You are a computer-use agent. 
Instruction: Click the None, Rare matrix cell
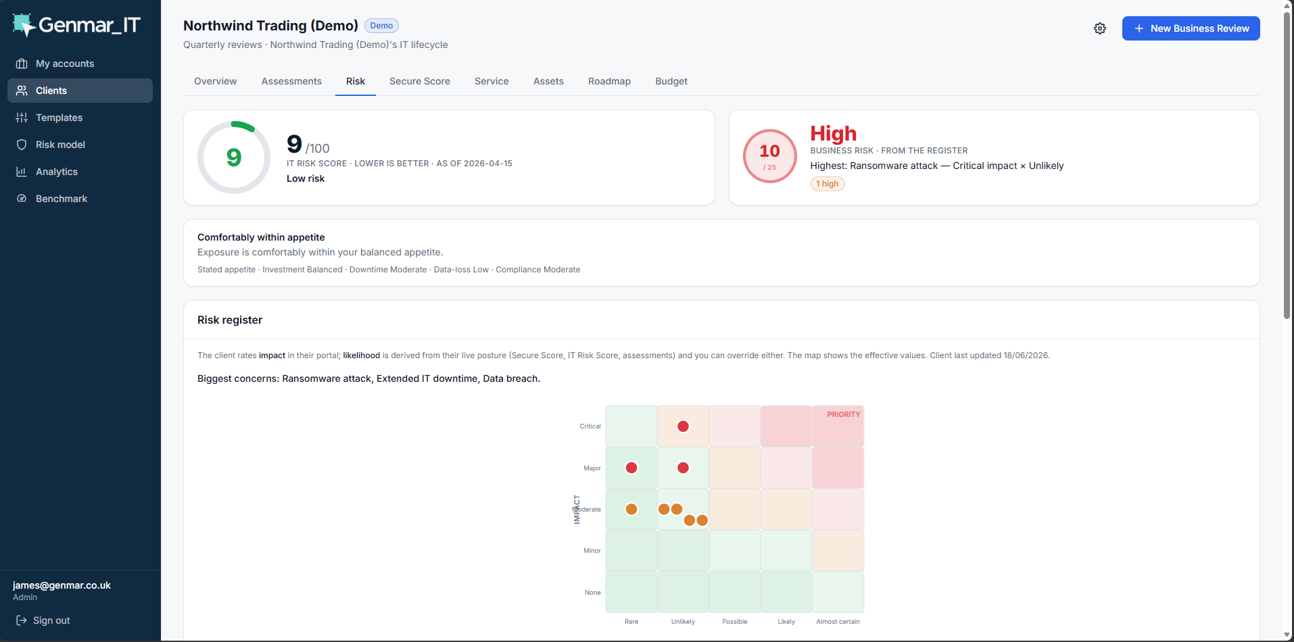pos(631,592)
